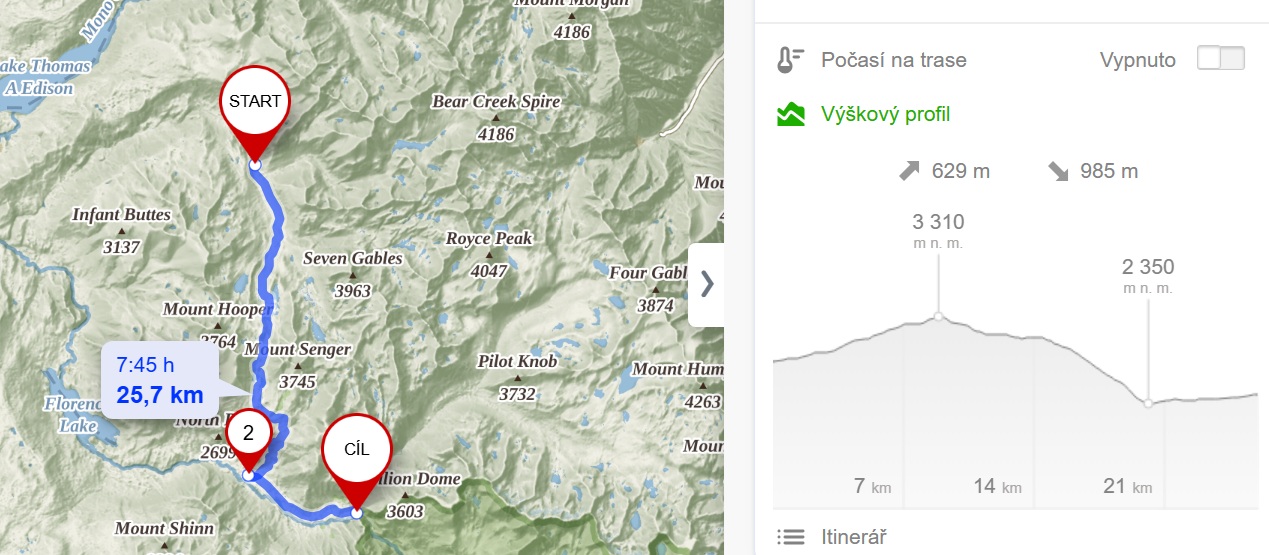This screenshot has height=555, width=1269.
Task: Click the blue route line near Mount Hooper
Action: point(265,310)
